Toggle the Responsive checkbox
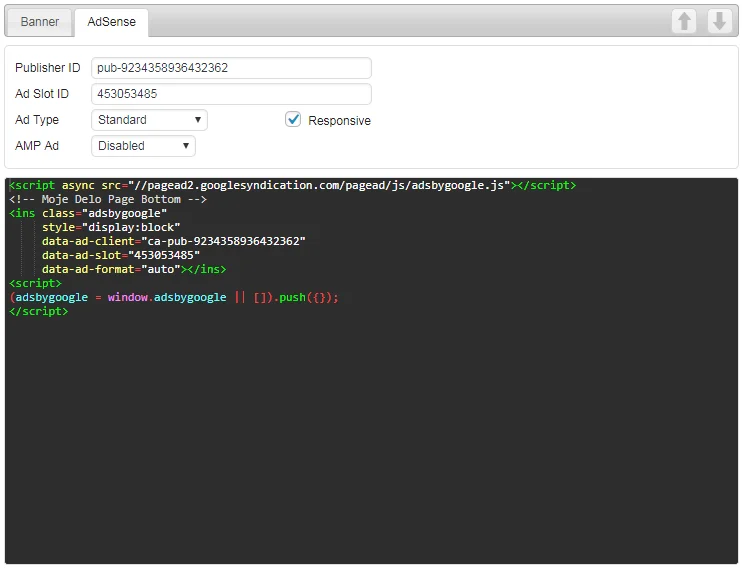This screenshot has height=569, width=742. tap(293, 120)
